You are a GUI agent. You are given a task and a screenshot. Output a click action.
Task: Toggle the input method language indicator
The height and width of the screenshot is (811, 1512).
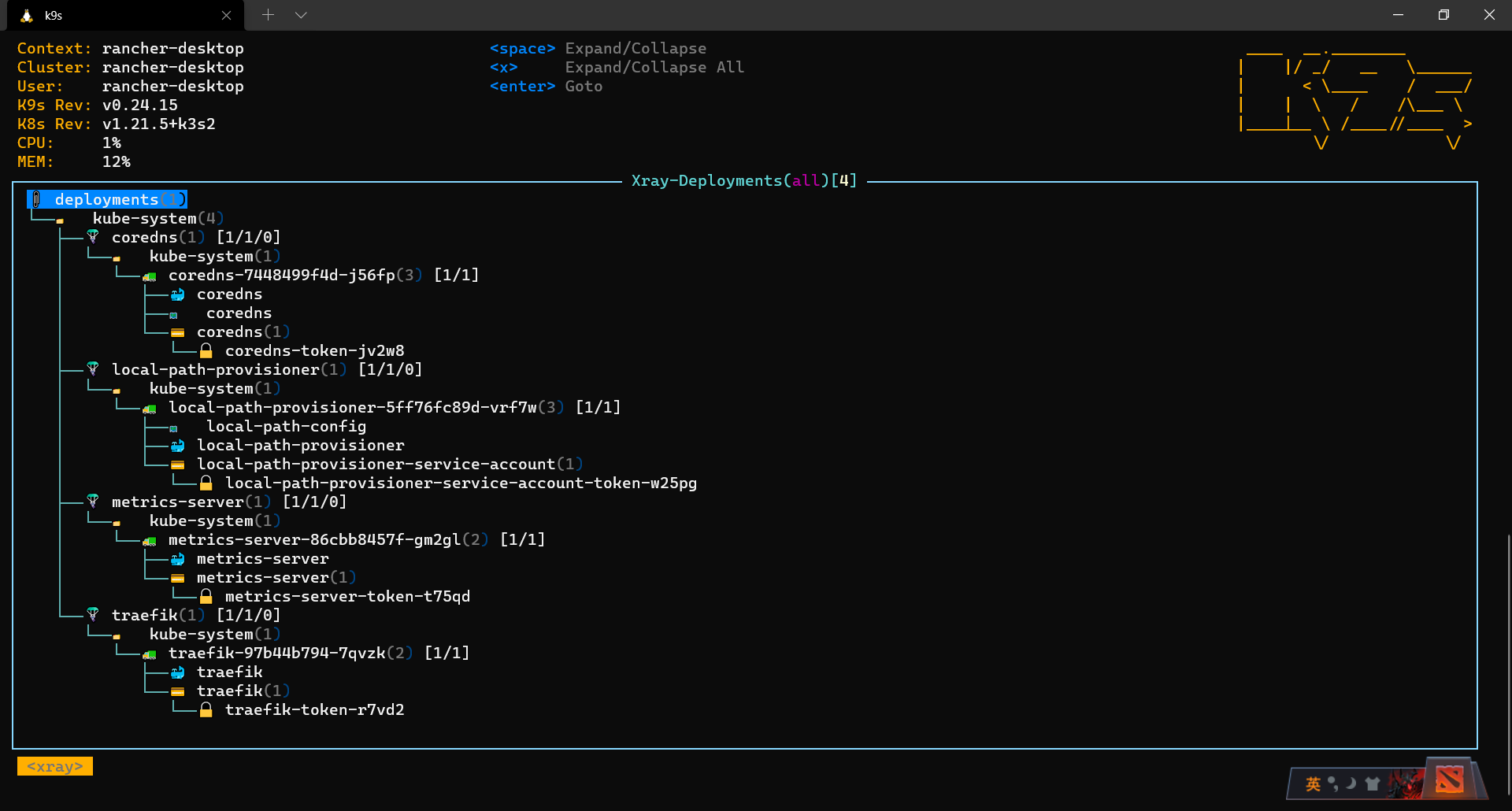click(1313, 783)
